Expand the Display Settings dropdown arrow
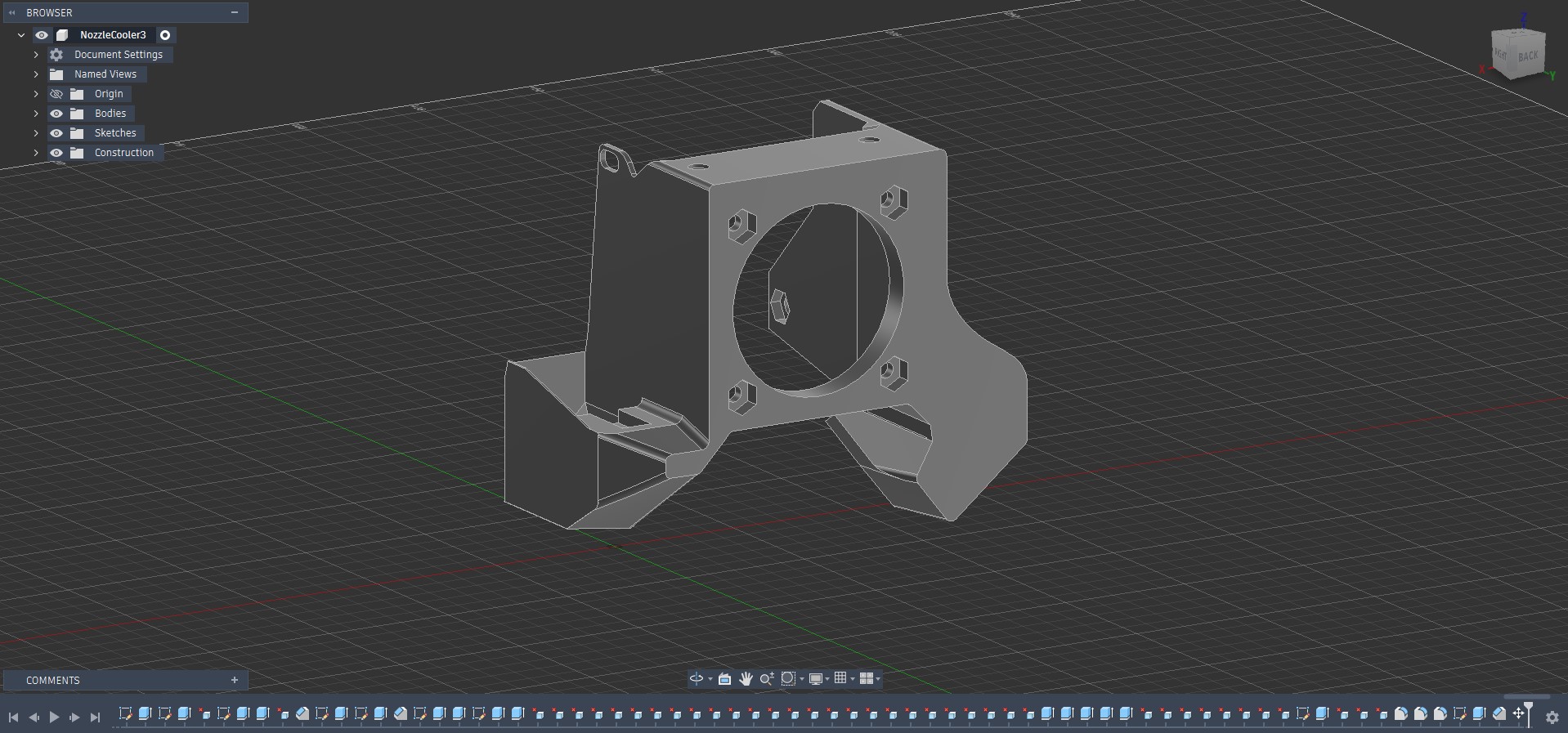 (827, 679)
